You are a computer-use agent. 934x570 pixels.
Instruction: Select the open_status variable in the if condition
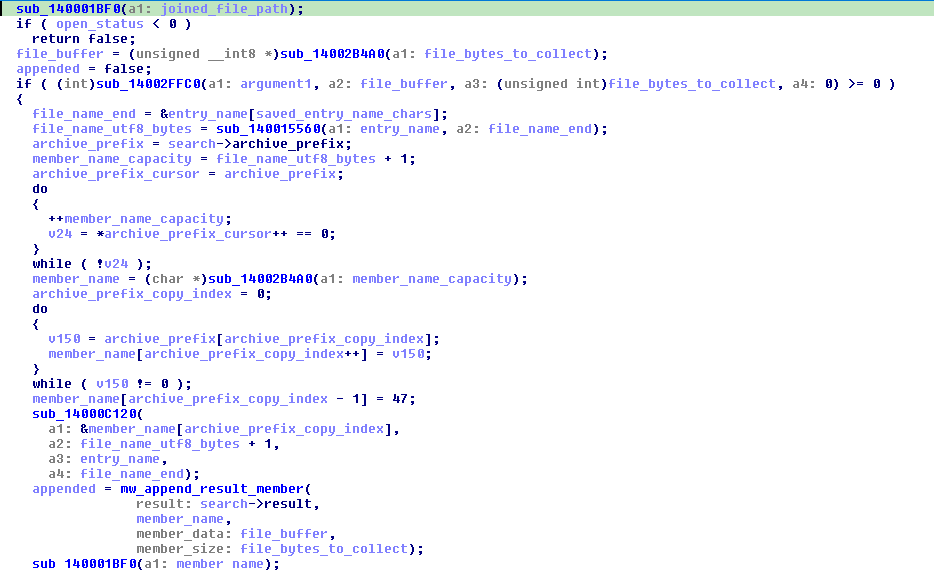coord(99,24)
